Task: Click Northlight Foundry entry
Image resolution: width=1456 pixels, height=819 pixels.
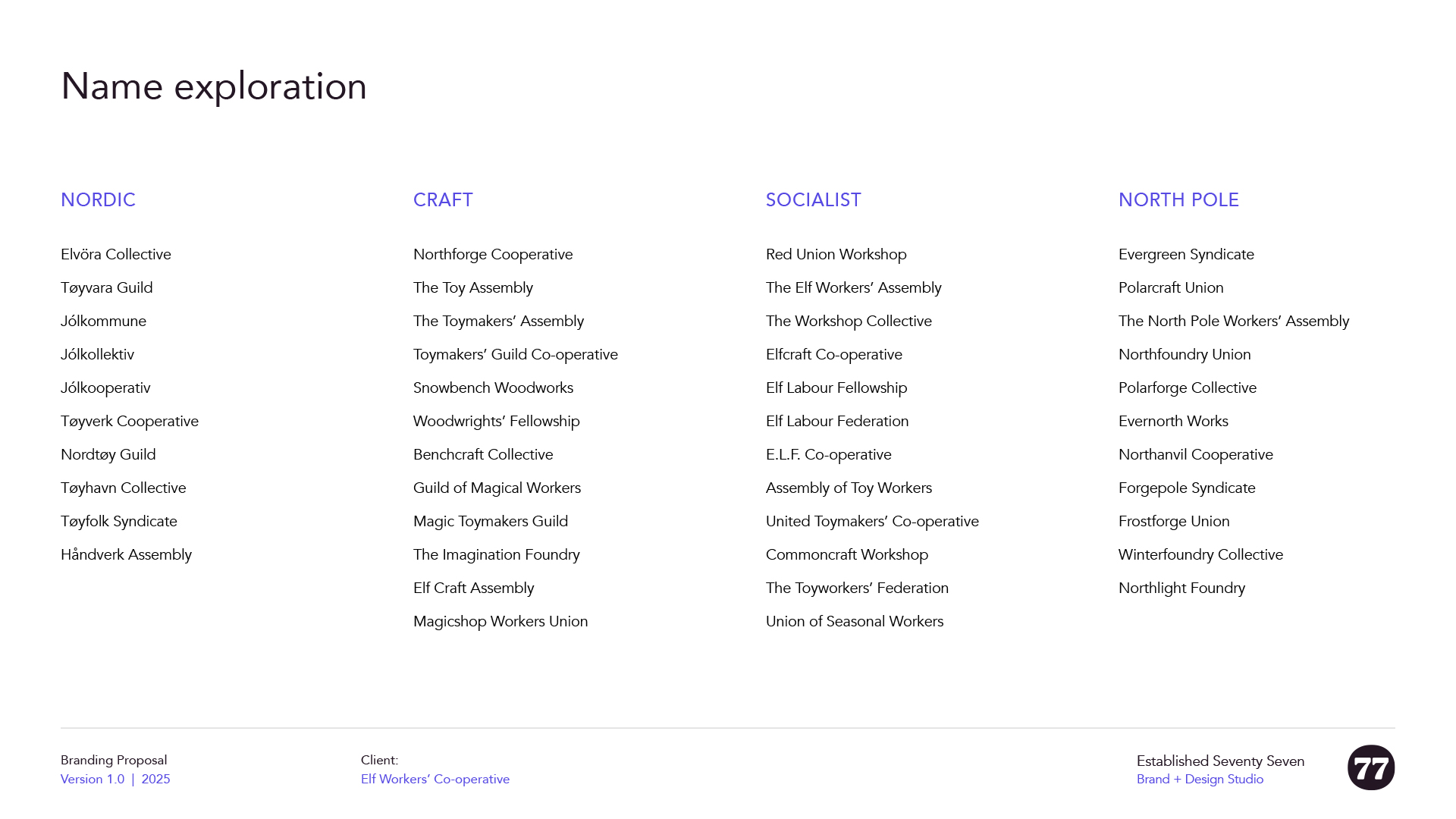Action: coord(1181,588)
